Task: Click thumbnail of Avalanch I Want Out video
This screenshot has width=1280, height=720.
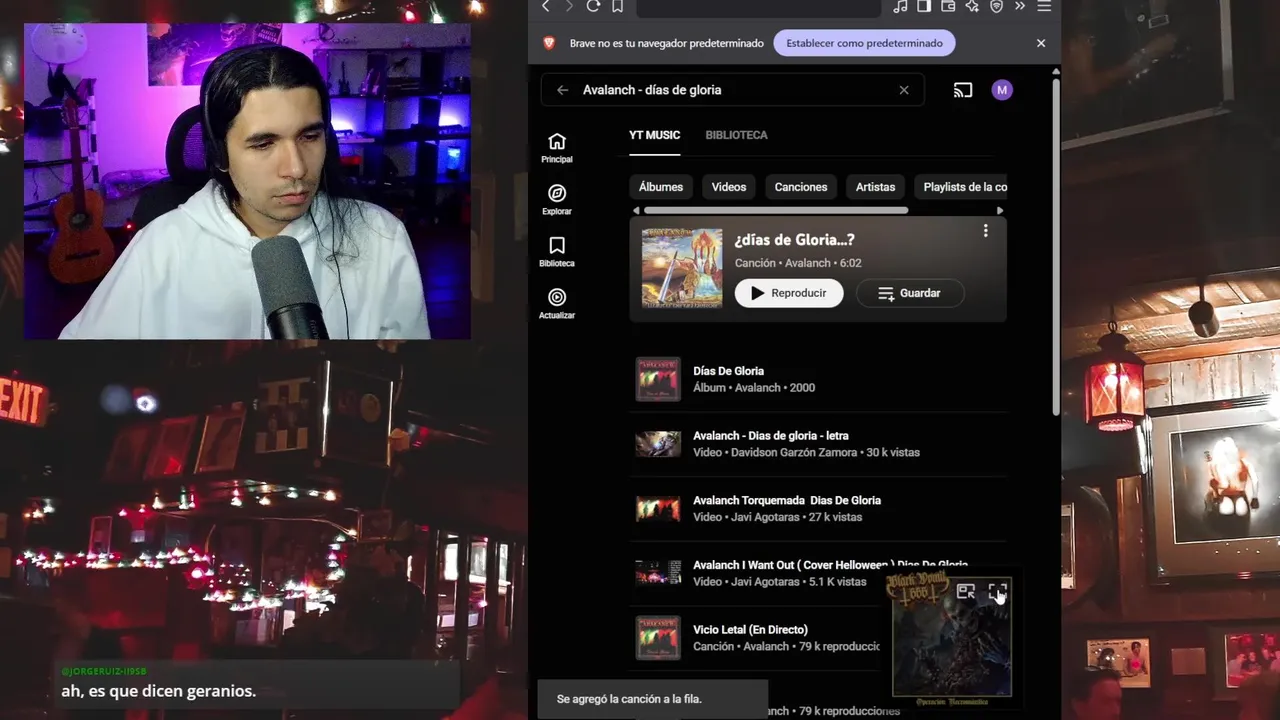Action: point(658,573)
